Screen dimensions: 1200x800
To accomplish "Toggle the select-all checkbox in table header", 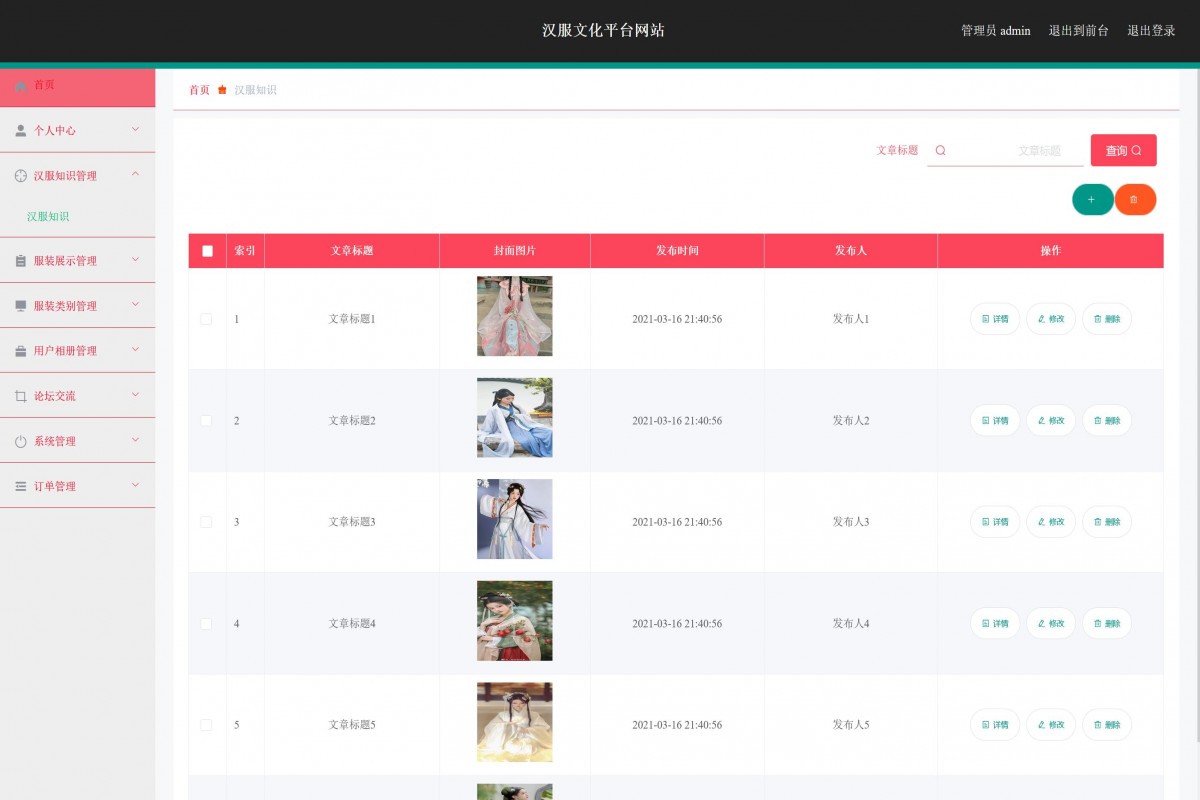I will coord(207,251).
